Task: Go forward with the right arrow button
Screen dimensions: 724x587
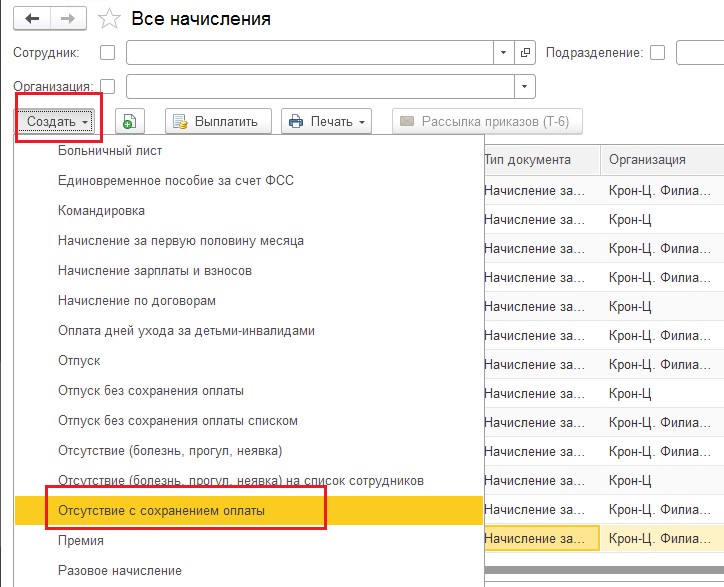Action: (68, 19)
